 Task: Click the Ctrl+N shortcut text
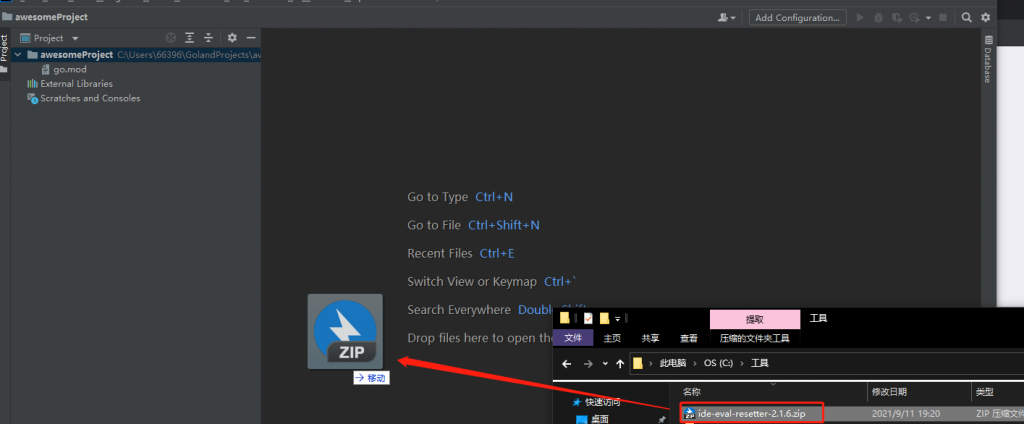[x=494, y=197]
